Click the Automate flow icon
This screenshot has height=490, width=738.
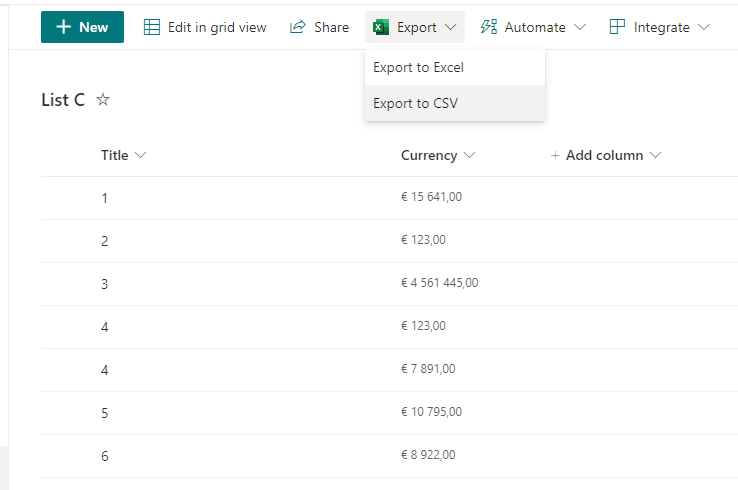click(x=489, y=27)
